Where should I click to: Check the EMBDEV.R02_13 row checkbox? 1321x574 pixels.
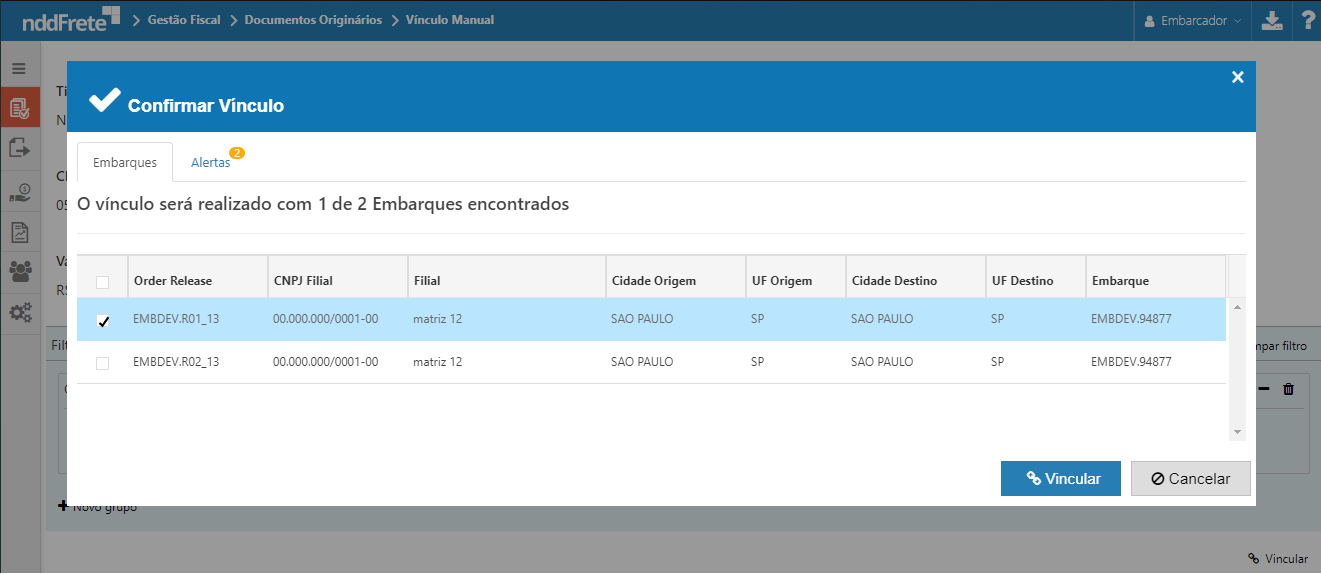tap(102, 362)
